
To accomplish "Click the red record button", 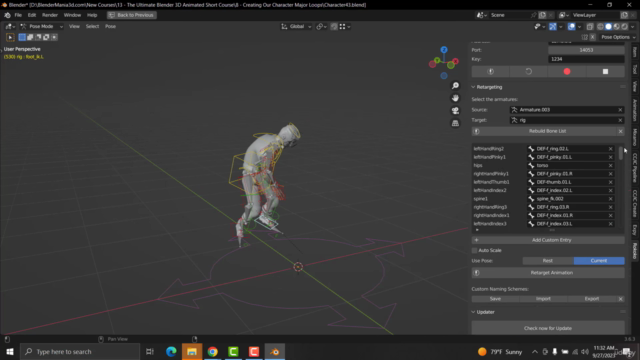I will click(x=567, y=71).
